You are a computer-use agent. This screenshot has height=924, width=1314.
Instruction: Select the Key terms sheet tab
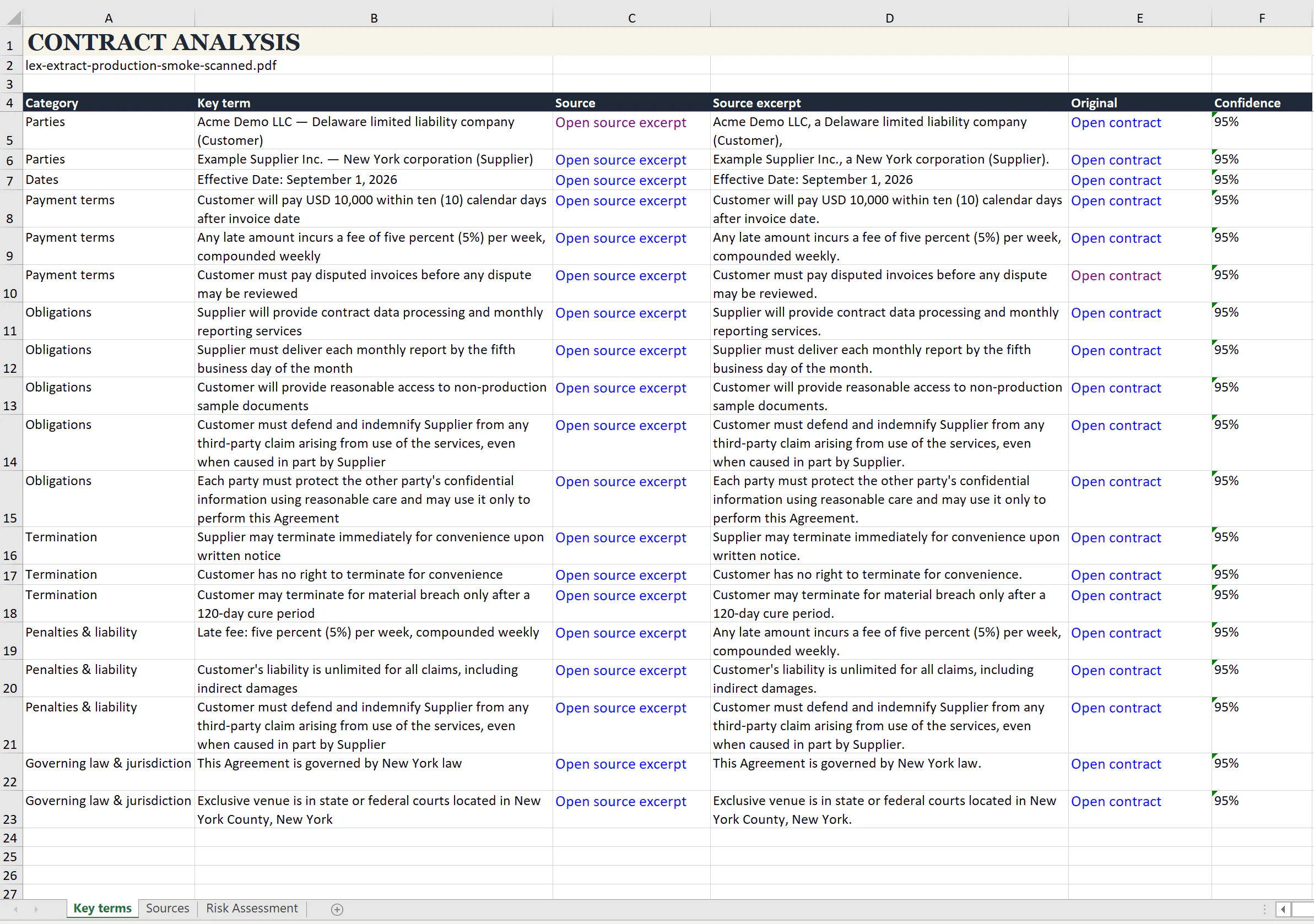coord(102,908)
